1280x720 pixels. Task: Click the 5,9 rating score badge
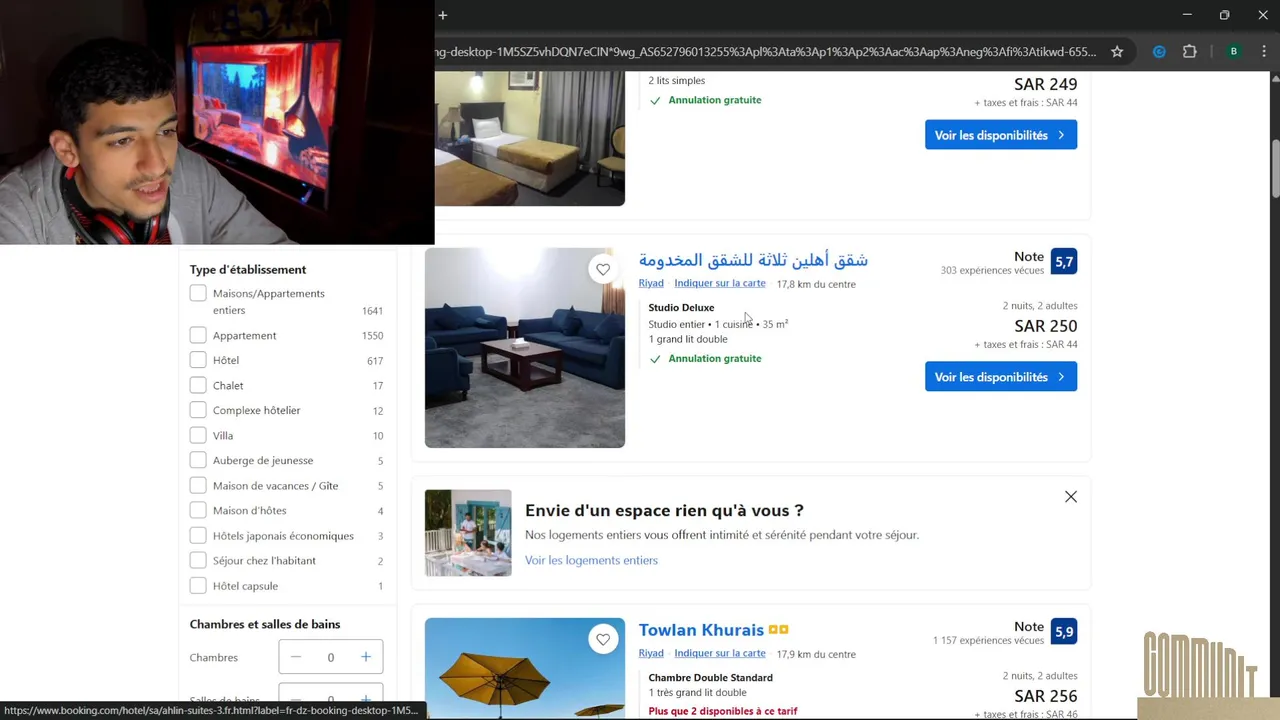(x=1064, y=632)
